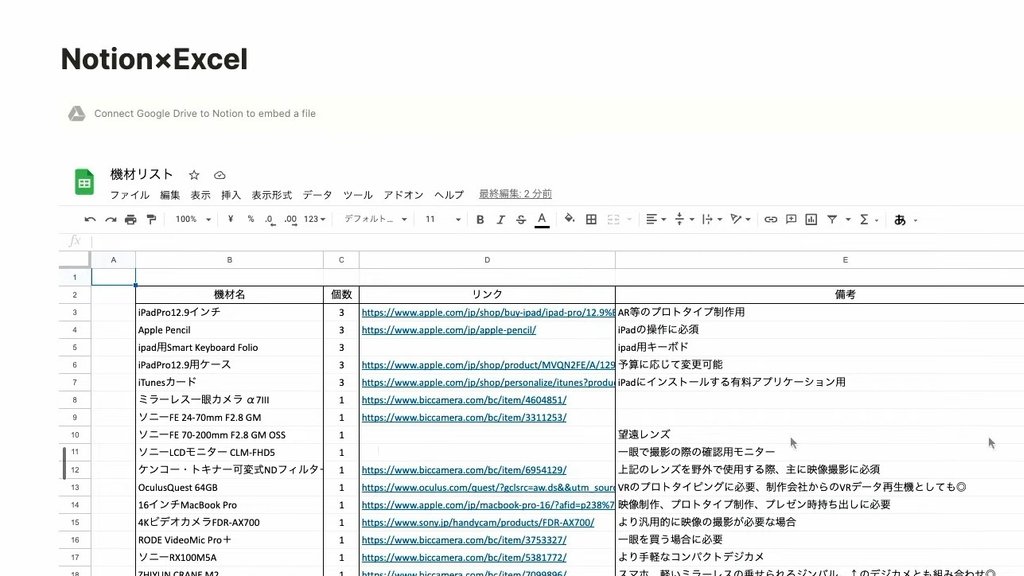Decrease decimal places
Image resolution: width=1024 pixels, height=576 pixels.
click(270, 219)
